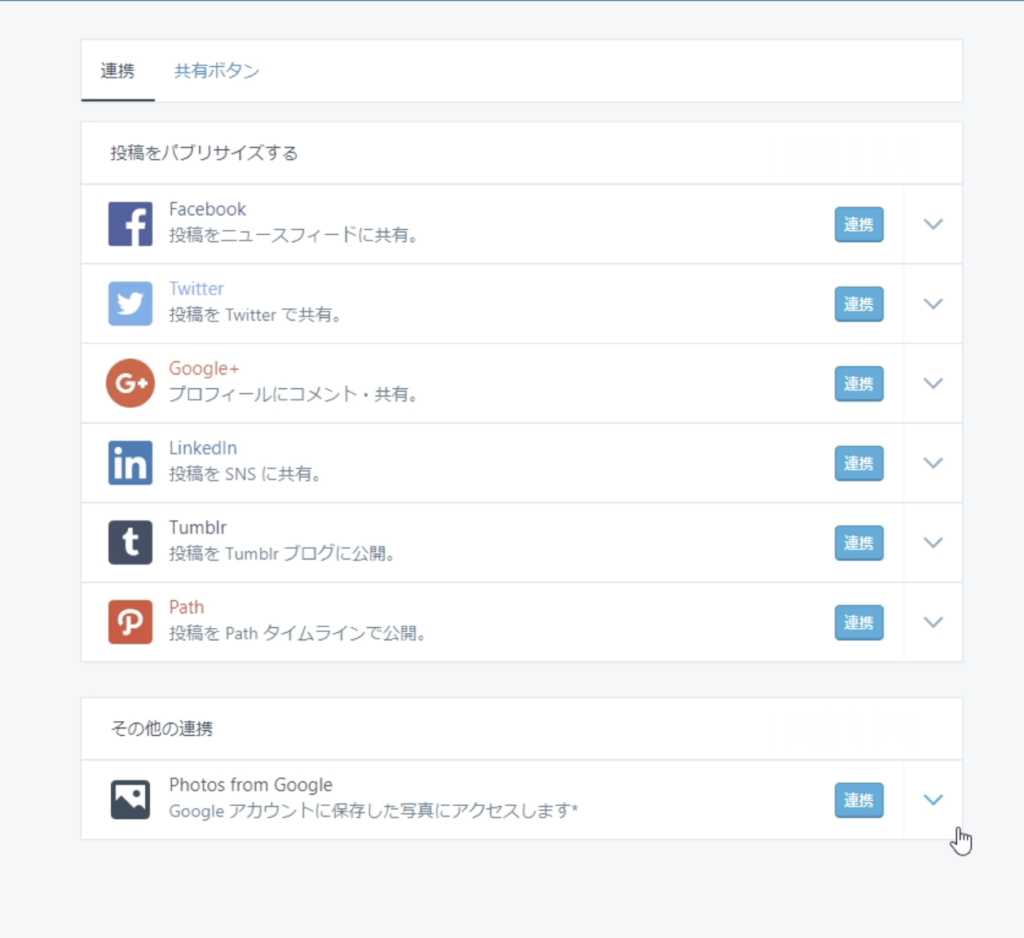1024x938 pixels.
Task: Click the Tumblr title text
Action: point(197,528)
